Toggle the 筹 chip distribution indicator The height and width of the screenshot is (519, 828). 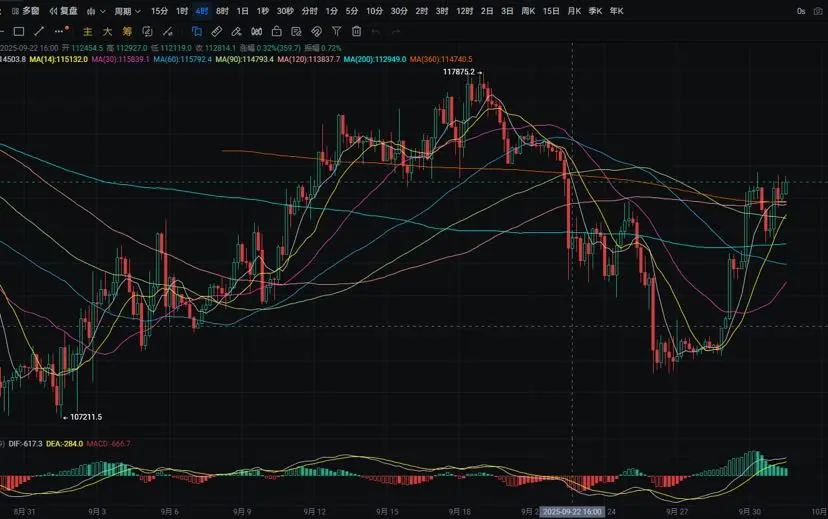pos(127,31)
